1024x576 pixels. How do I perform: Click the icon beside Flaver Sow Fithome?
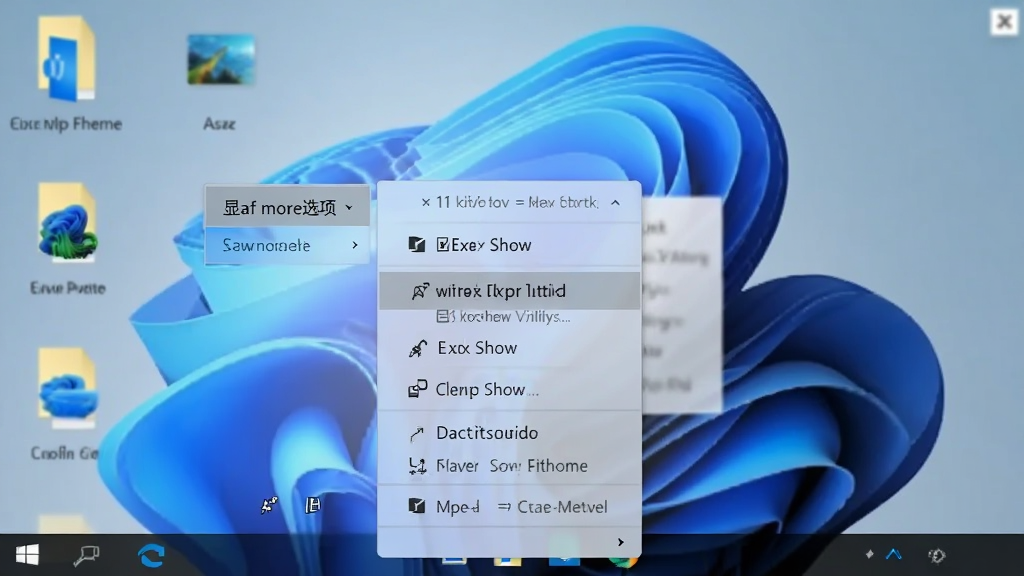tap(417, 466)
